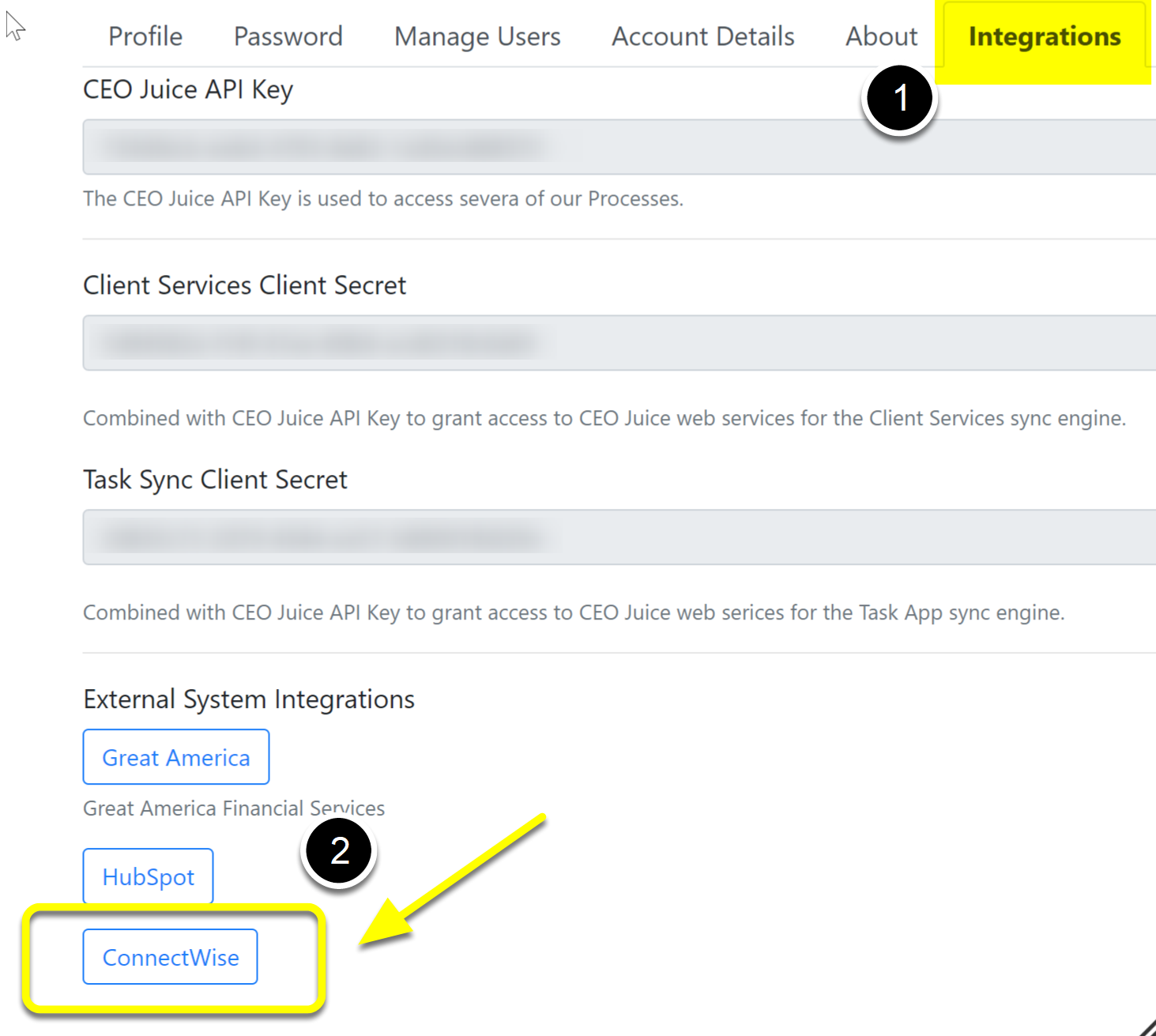Go to Manage Users tab
The height and width of the screenshot is (1036, 1156).
click(477, 36)
